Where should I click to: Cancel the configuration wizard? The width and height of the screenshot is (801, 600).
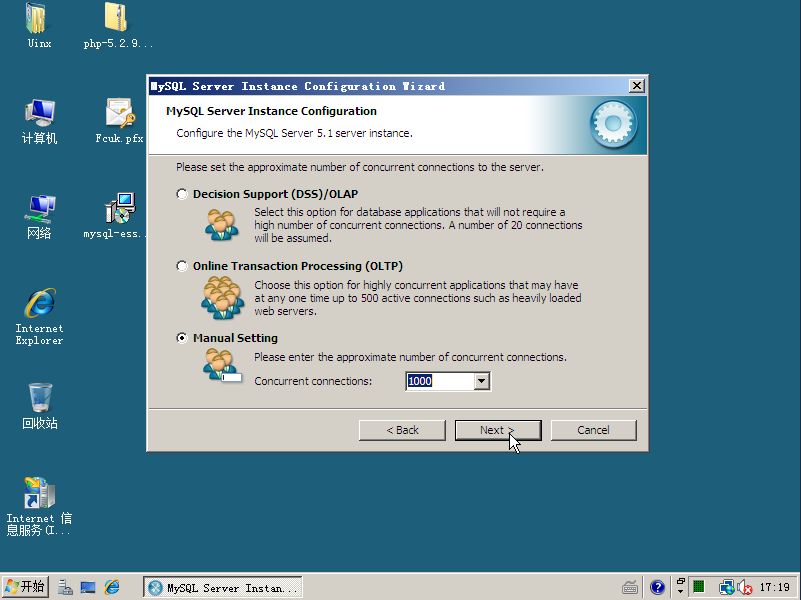tap(593, 430)
